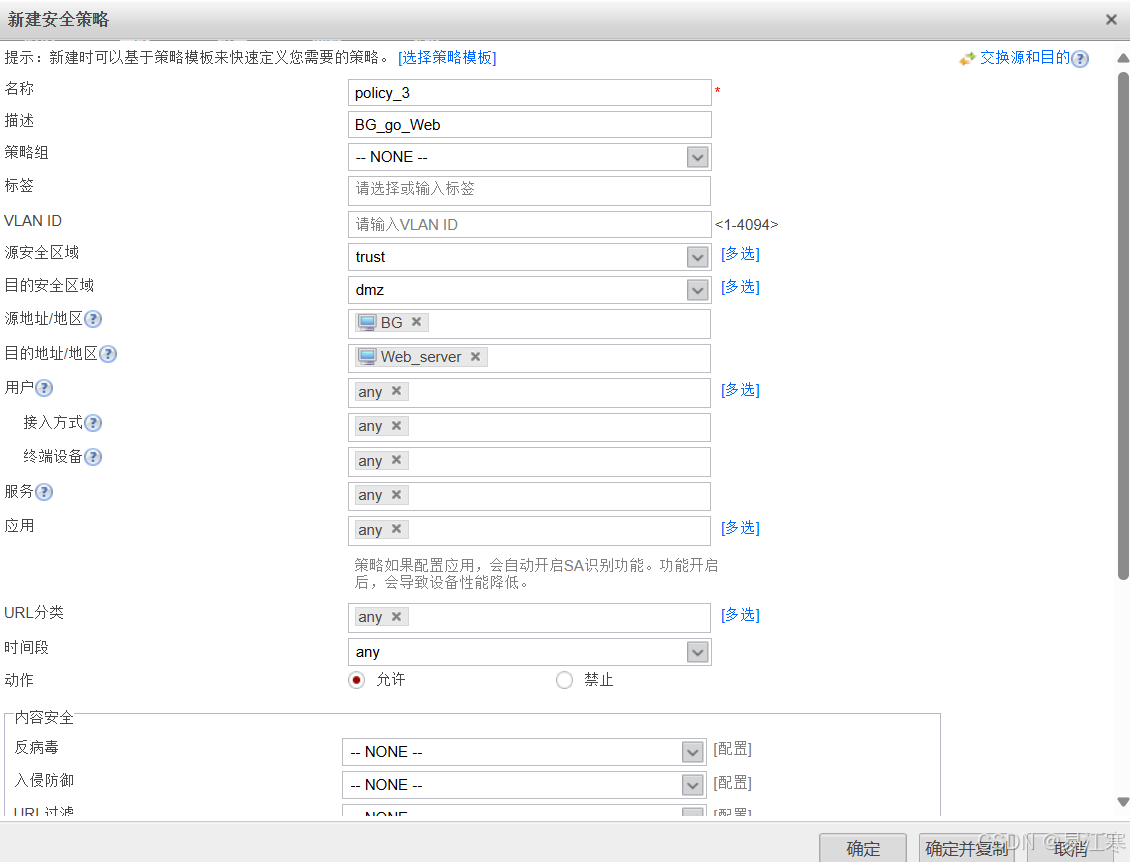This screenshot has width=1130, height=862.
Task: Click the scrollbar down arrow
Action: click(x=1123, y=801)
